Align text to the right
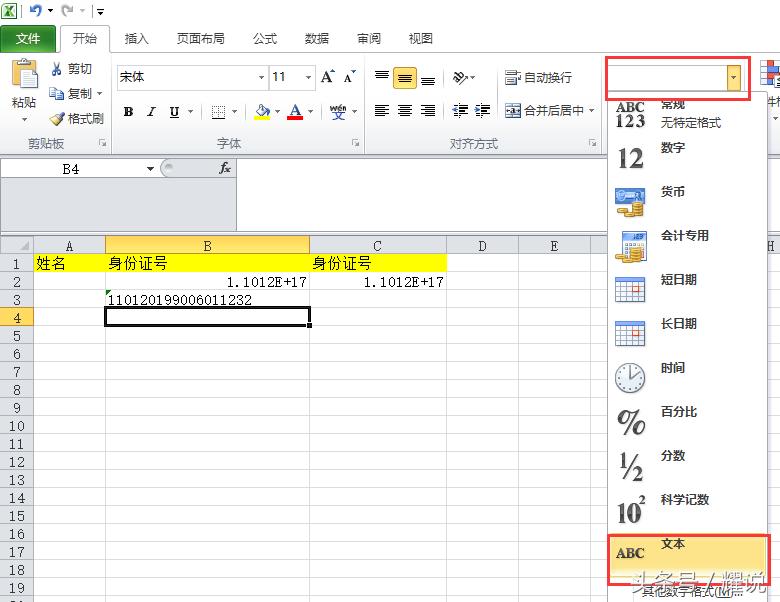The image size is (780, 602). [x=428, y=110]
